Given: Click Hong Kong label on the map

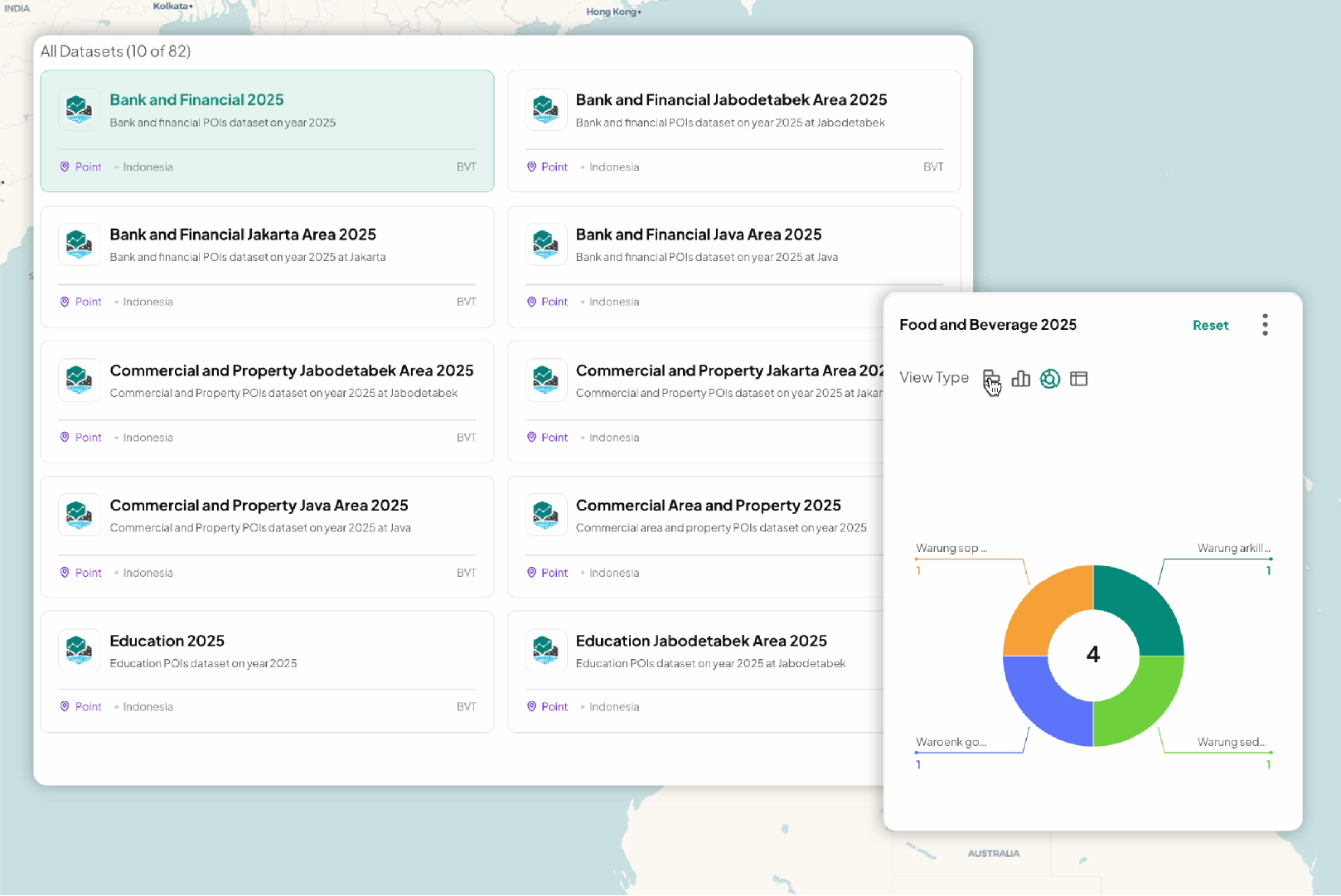Looking at the screenshot, I should [x=612, y=12].
